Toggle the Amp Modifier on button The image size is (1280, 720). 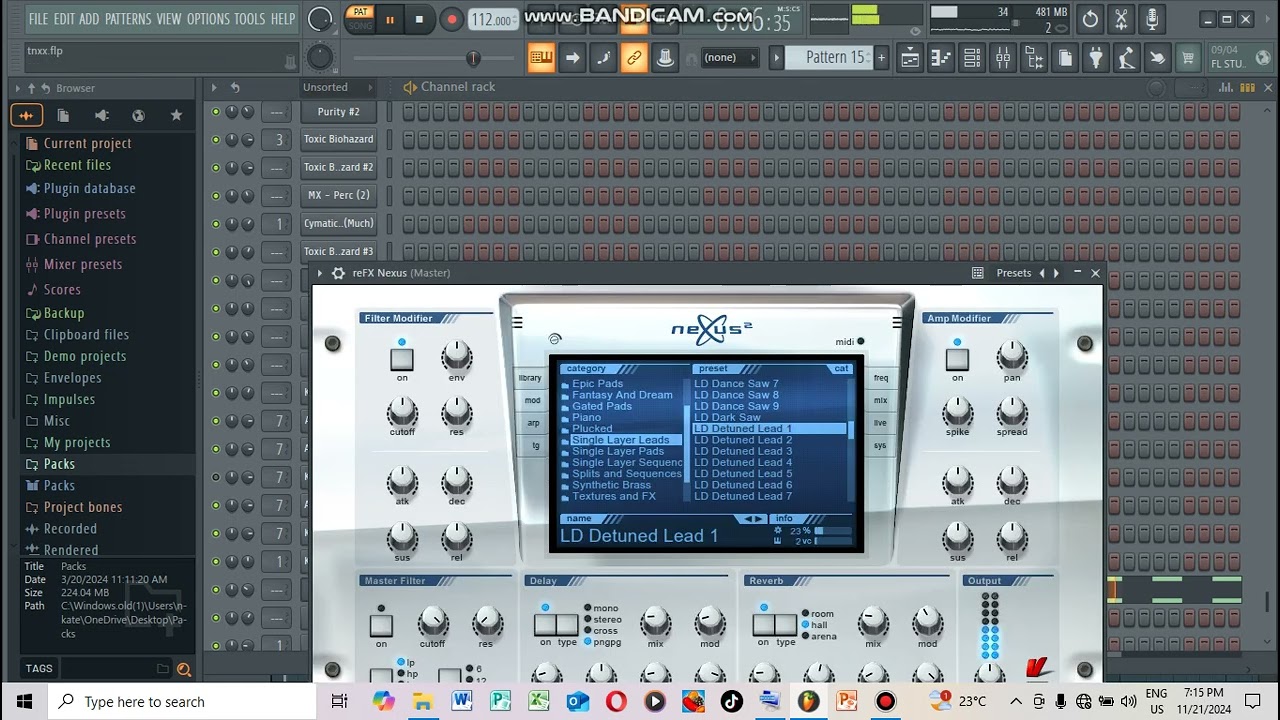point(957,359)
